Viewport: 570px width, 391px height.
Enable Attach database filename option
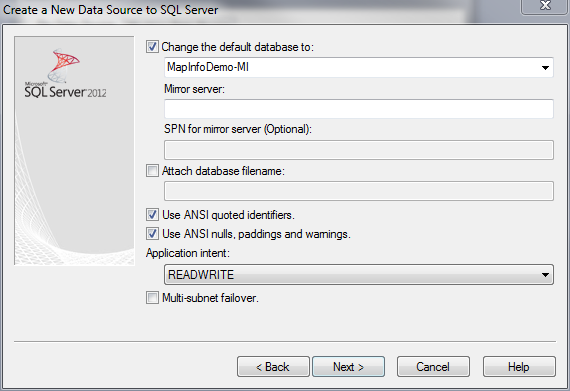pyautogui.click(x=152, y=171)
